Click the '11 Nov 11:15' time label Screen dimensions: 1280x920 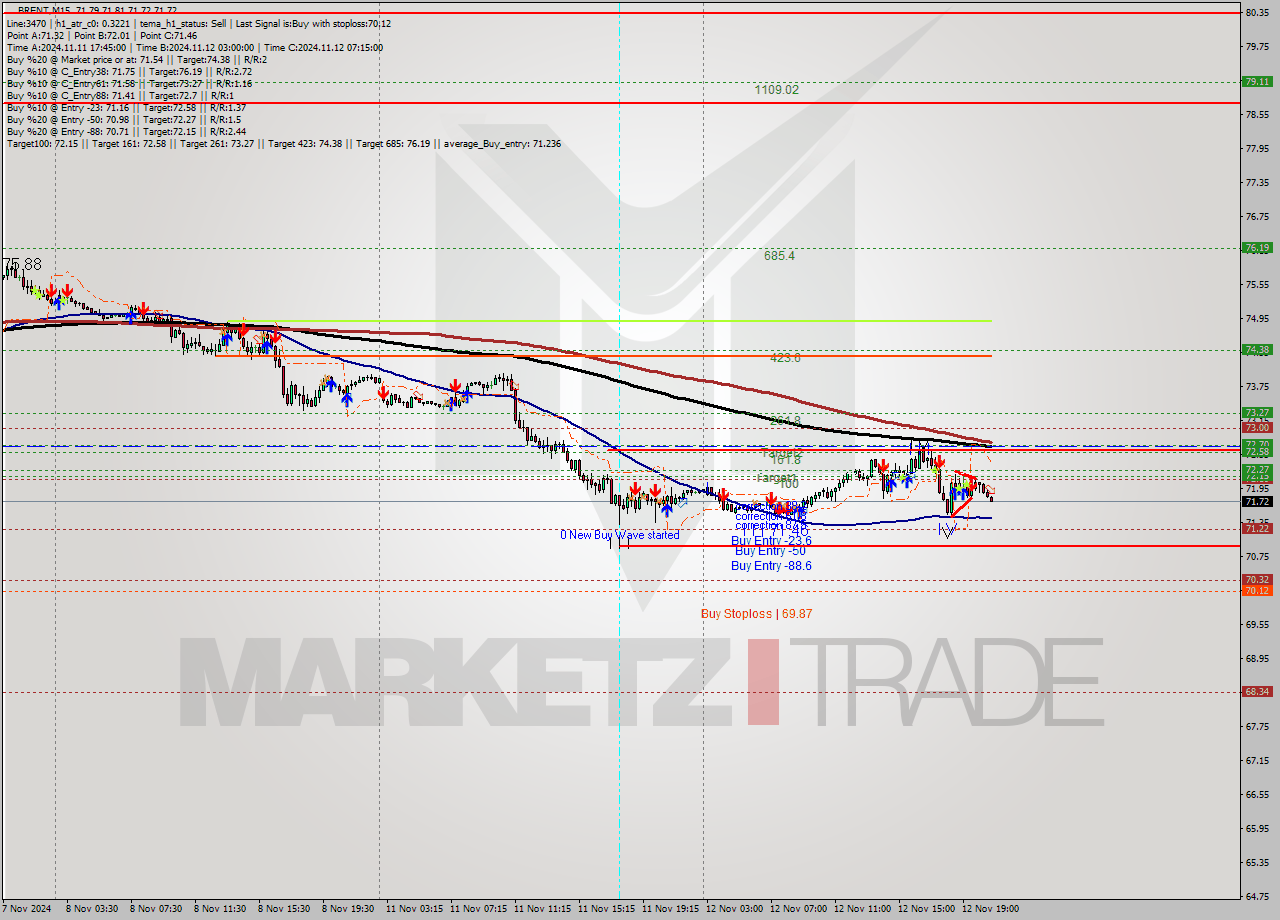[x=541, y=909]
